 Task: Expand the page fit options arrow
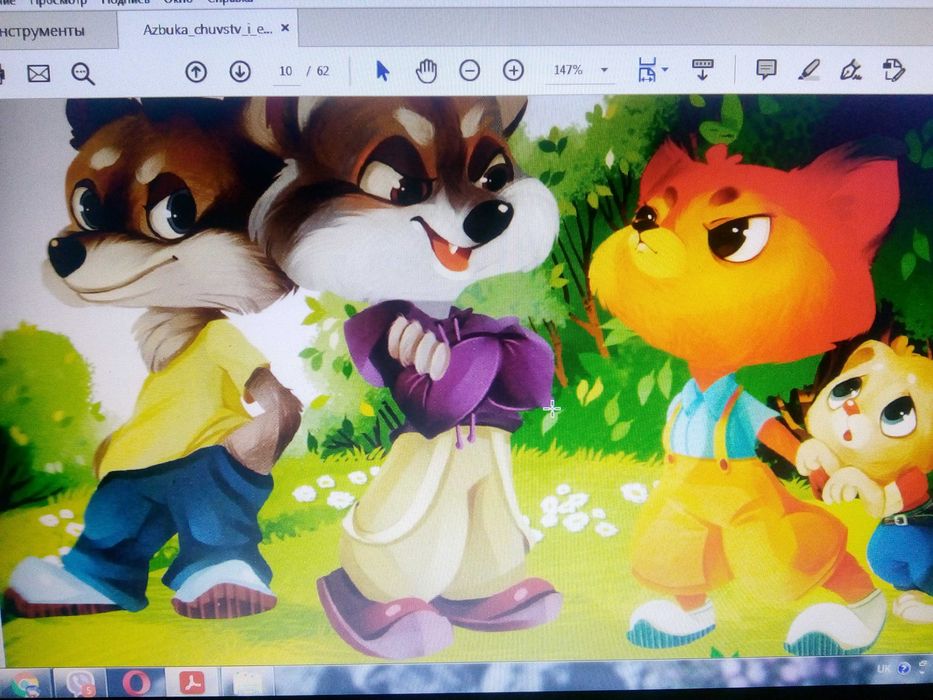tap(665, 69)
